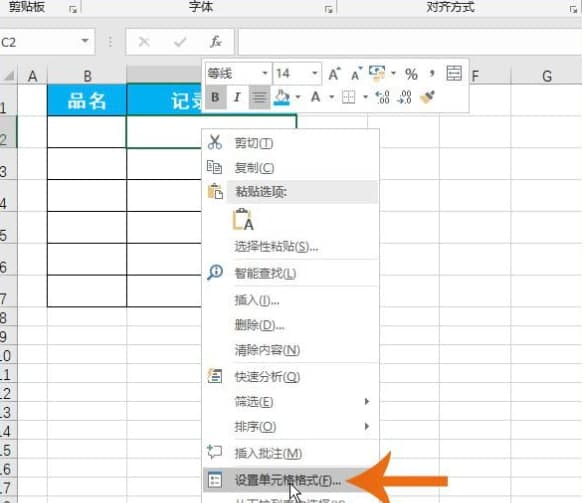Click the decrease font size icon
586x503 pixels.
point(357,74)
